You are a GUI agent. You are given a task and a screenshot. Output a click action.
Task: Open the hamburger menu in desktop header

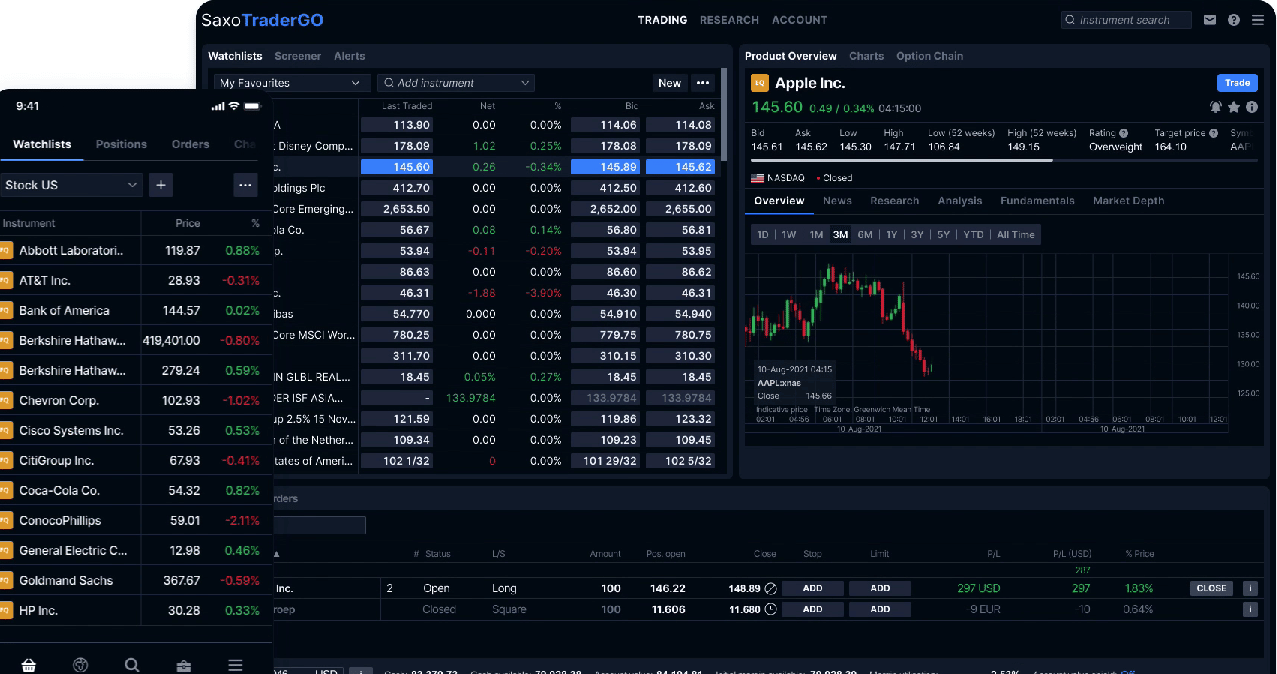(x=1257, y=20)
